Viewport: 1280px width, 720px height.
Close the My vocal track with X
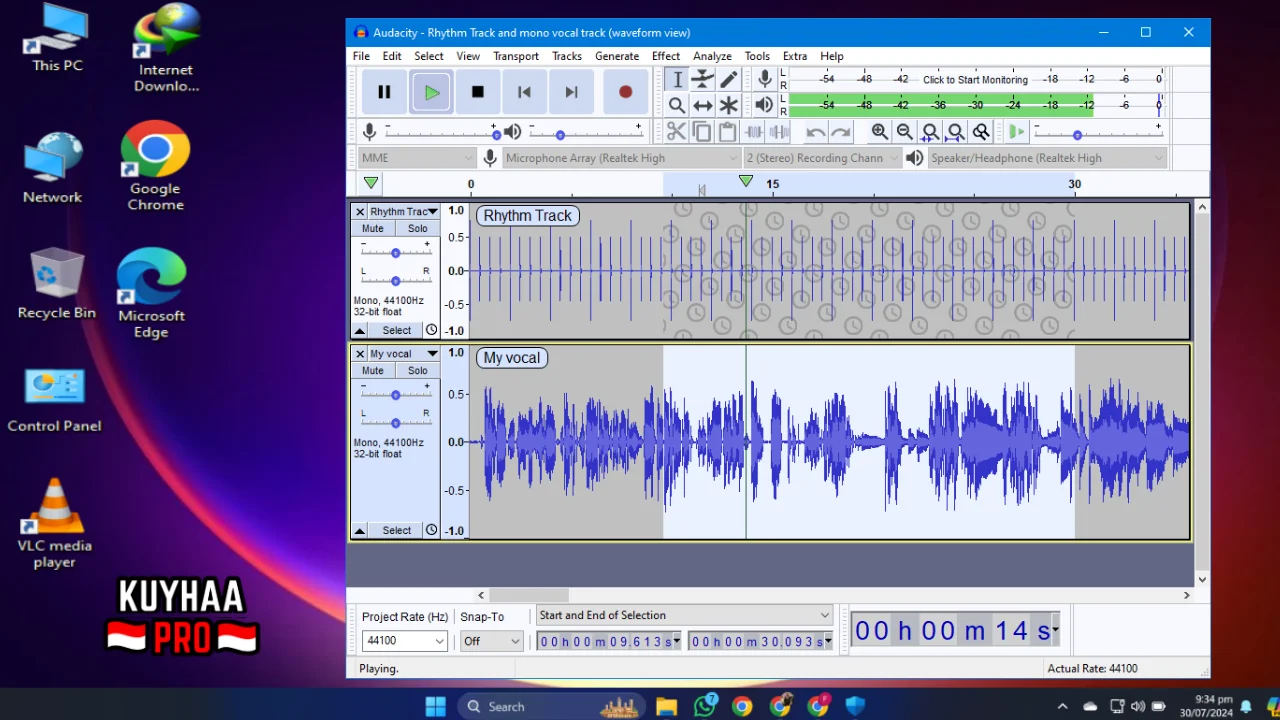360,354
